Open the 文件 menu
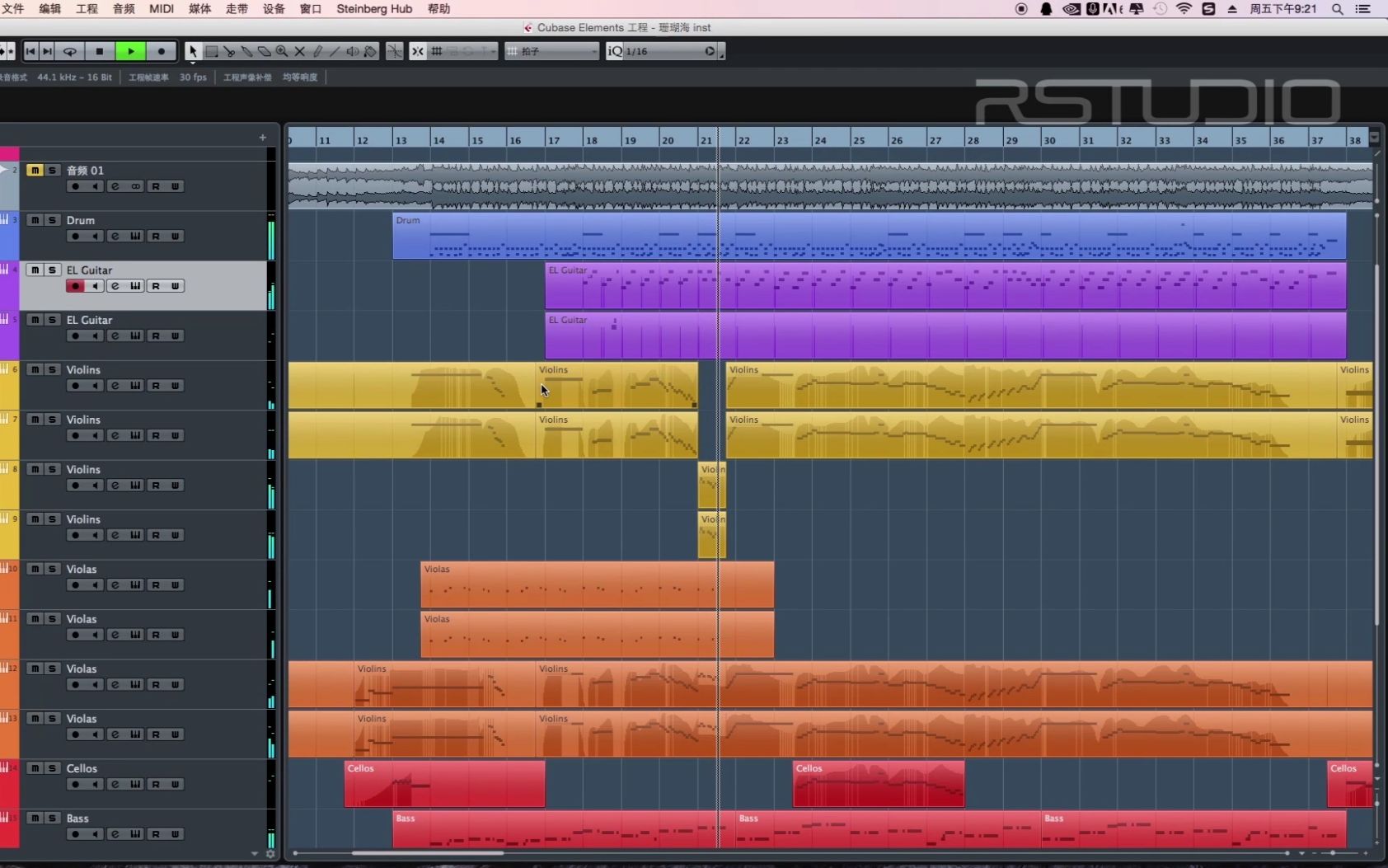 pos(12,8)
